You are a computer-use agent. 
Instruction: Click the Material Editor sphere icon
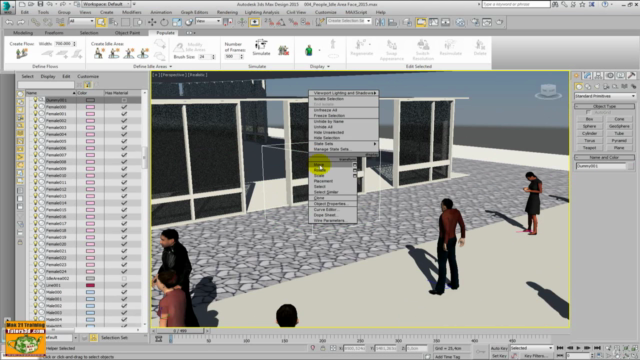click(x=460, y=22)
